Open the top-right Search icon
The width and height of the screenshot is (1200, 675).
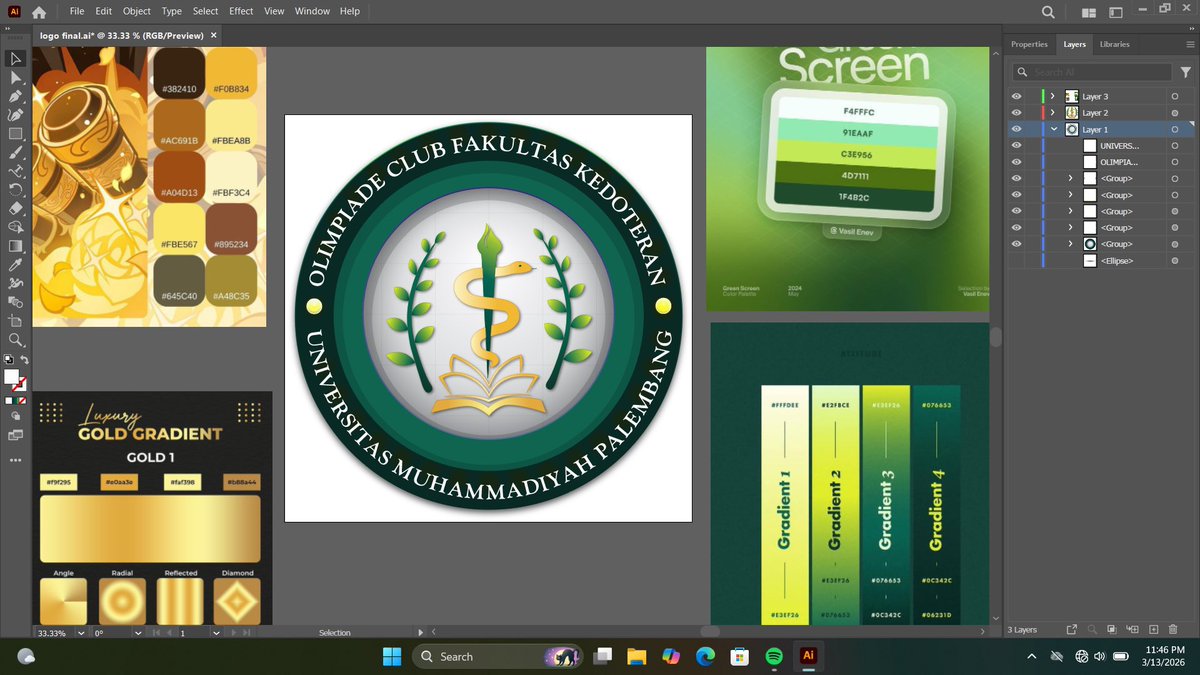pyautogui.click(x=1048, y=12)
